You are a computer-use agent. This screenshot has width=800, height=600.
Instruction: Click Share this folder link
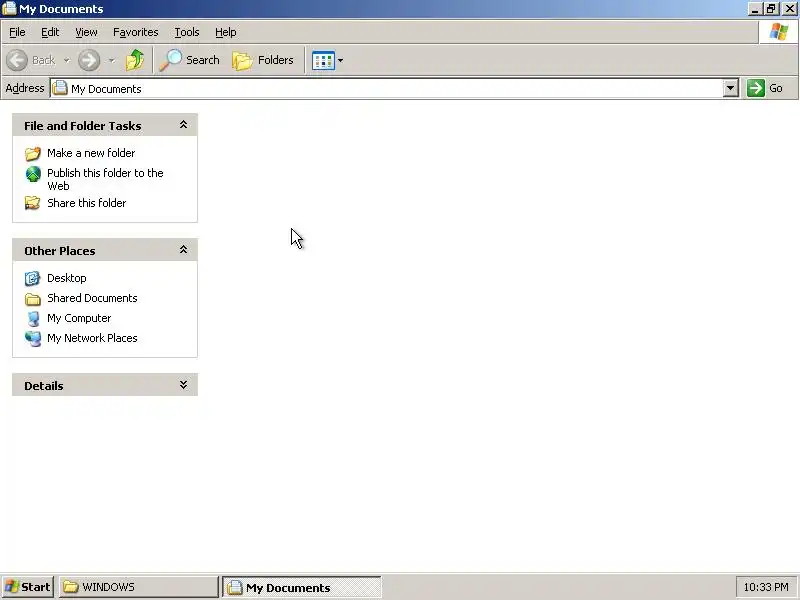[87, 203]
